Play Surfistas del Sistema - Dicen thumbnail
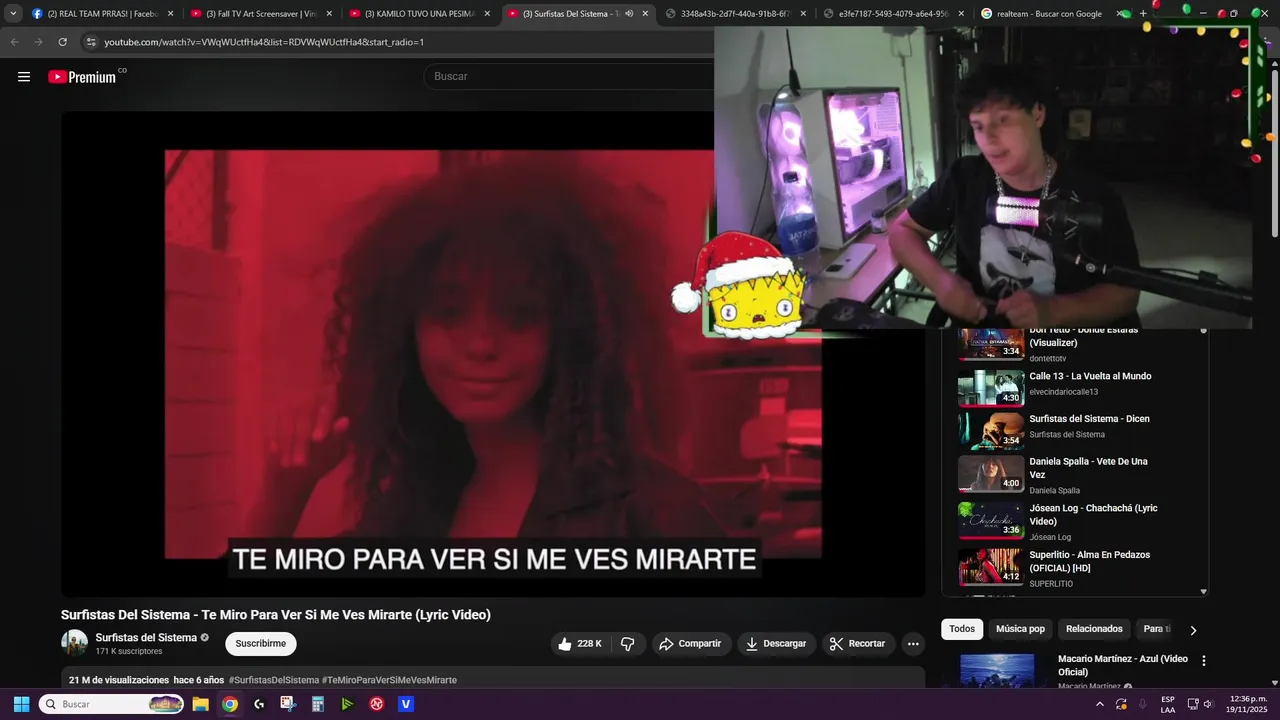 point(991,430)
